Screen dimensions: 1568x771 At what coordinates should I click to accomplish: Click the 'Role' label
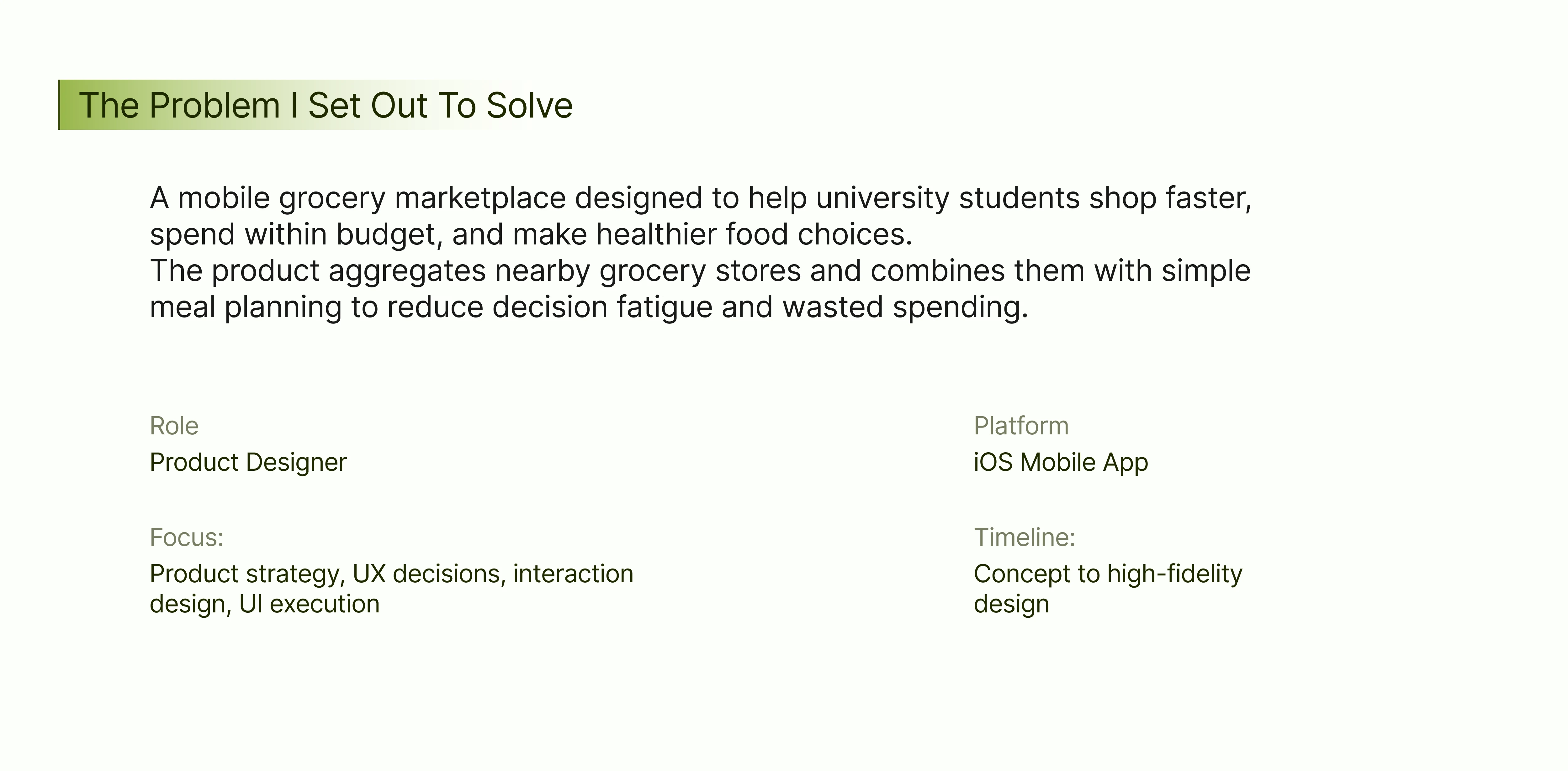[174, 426]
